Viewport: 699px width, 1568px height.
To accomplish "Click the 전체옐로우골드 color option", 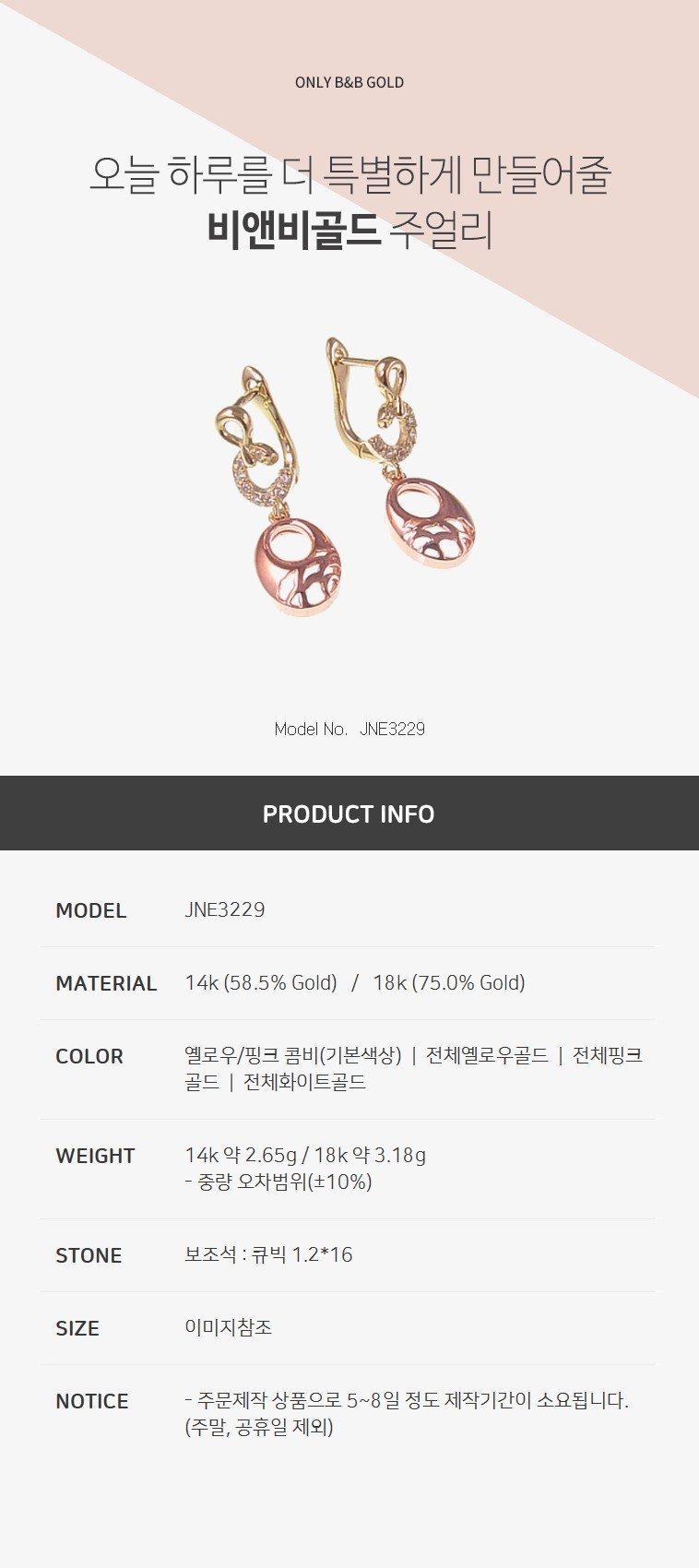I will click(487, 1055).
